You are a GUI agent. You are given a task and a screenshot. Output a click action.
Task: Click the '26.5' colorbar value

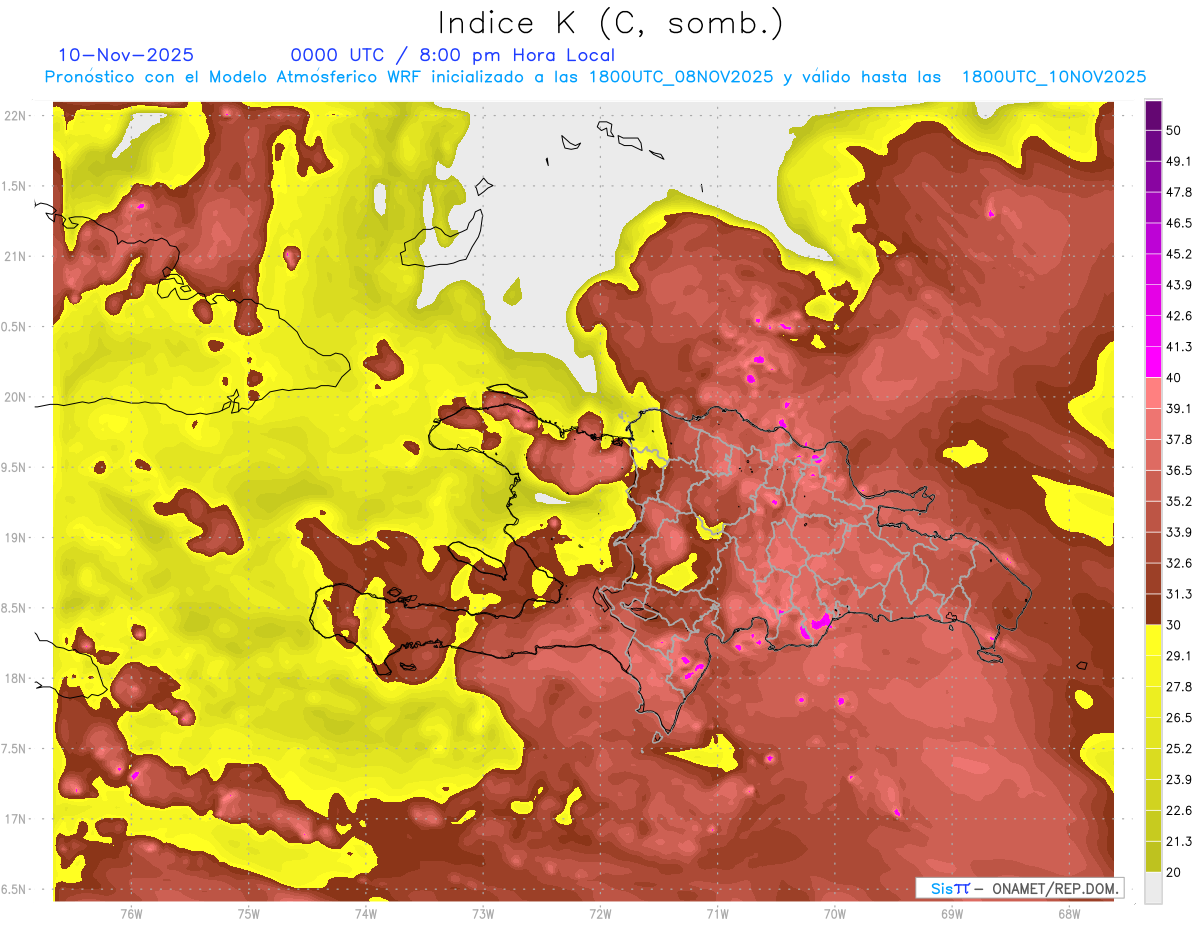[1180, 717]
